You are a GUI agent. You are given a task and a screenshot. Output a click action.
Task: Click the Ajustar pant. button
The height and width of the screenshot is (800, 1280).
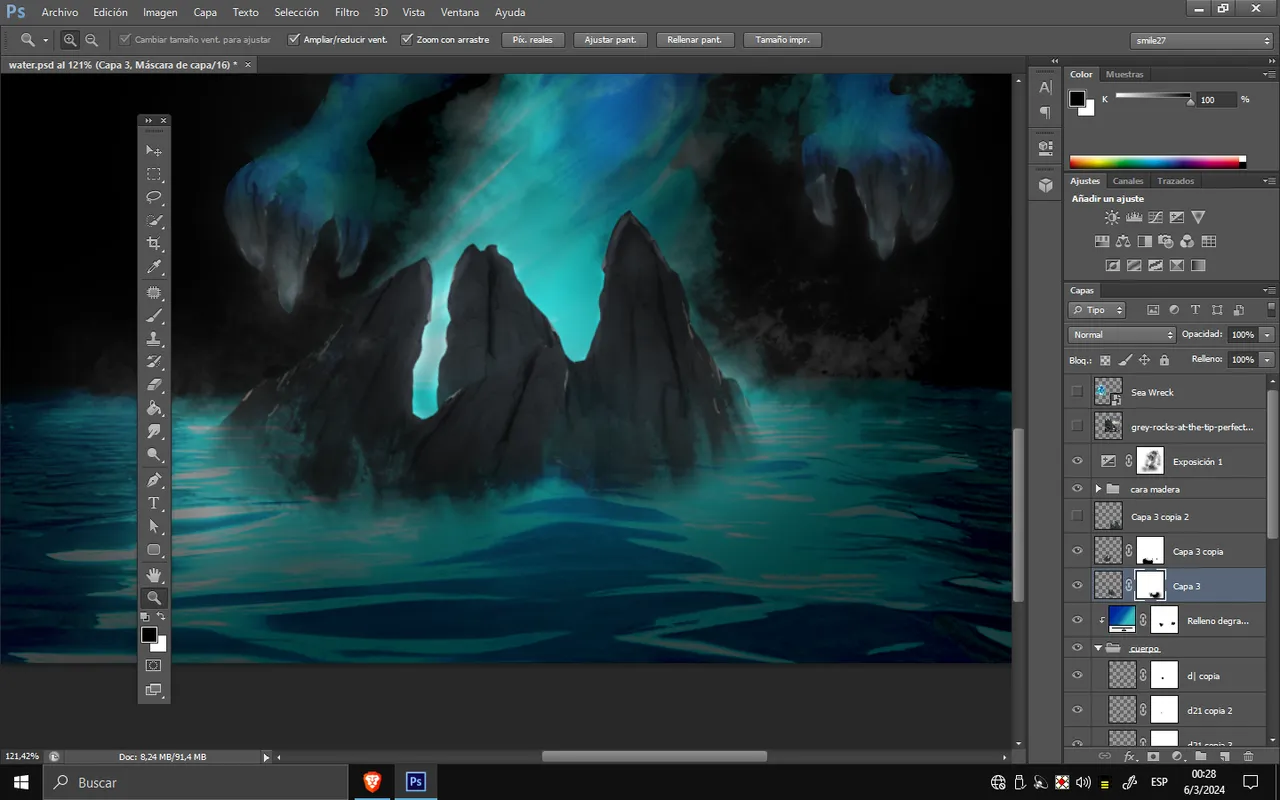pyautogui.click(x=610, y=40)
